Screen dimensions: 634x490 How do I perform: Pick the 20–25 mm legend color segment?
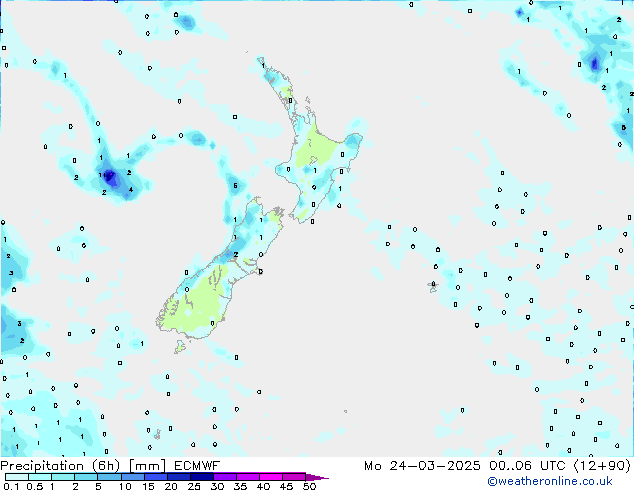pos(183,477)
